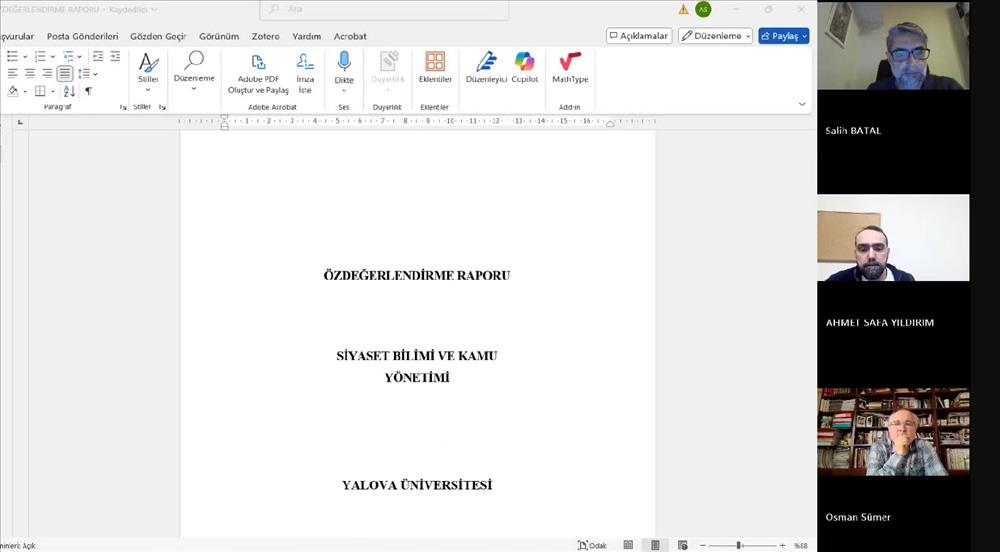Launch MathType add-in
This screenshot has height=552, width=1000.
[570, 66]
